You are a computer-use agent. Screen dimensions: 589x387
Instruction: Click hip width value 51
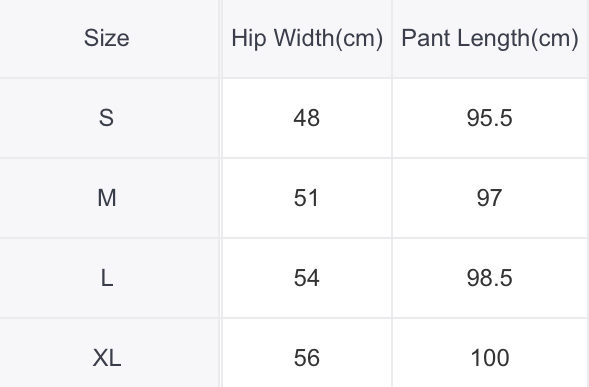(306, 198)
